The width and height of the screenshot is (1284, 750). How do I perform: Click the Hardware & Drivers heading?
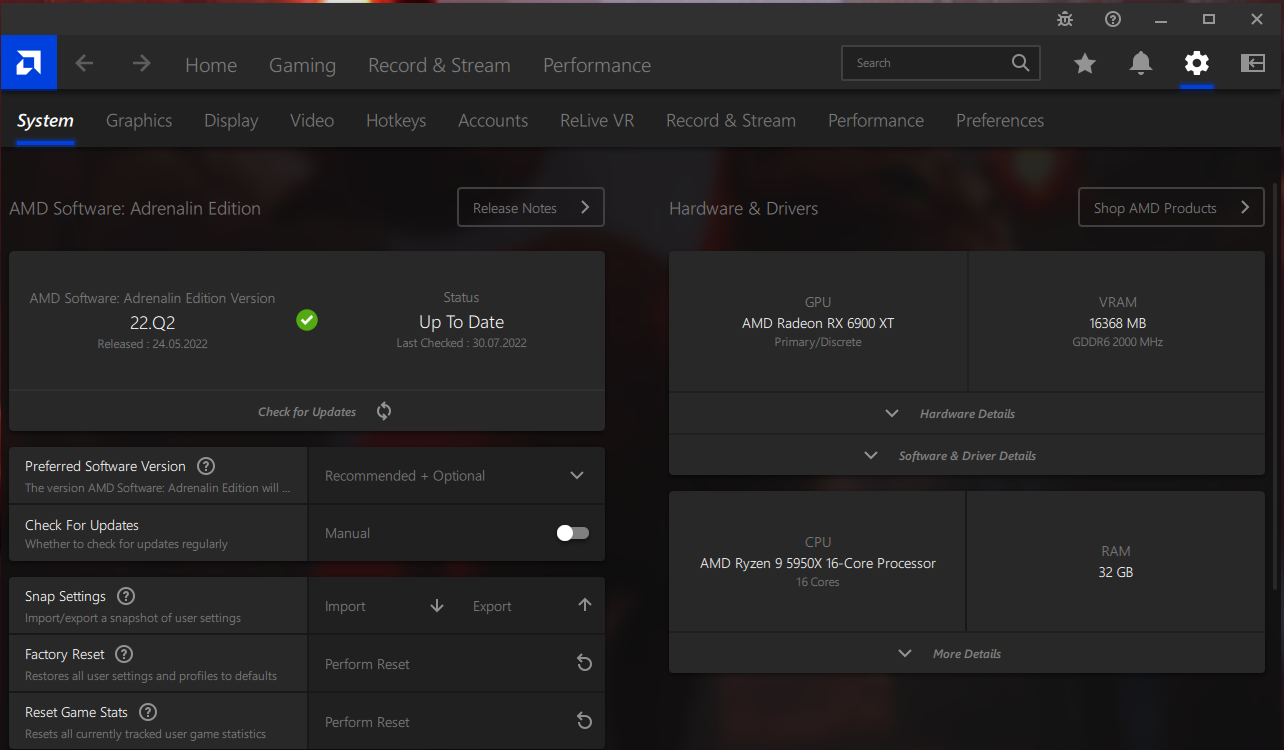[743, 208]
